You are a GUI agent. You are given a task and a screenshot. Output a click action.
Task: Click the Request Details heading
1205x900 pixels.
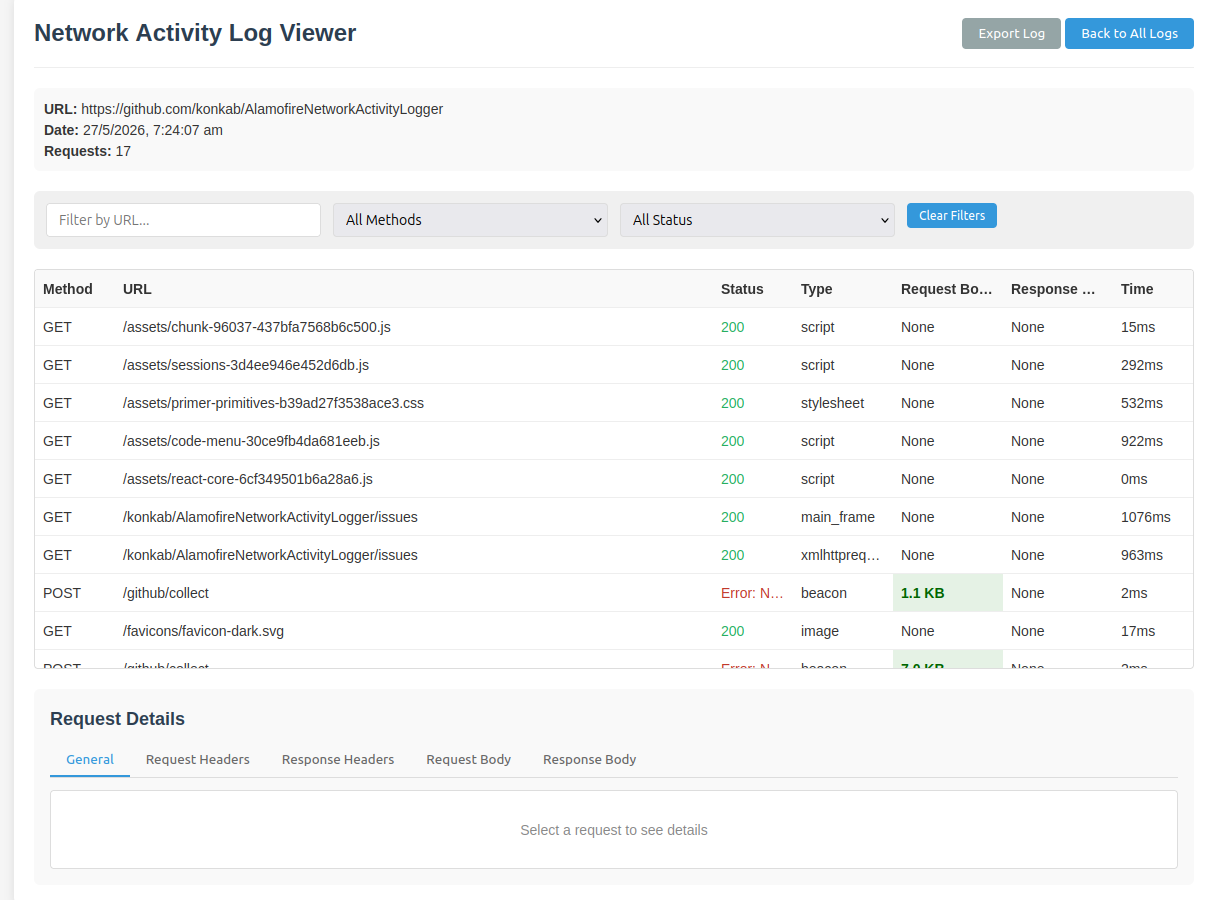pos(117,719)
